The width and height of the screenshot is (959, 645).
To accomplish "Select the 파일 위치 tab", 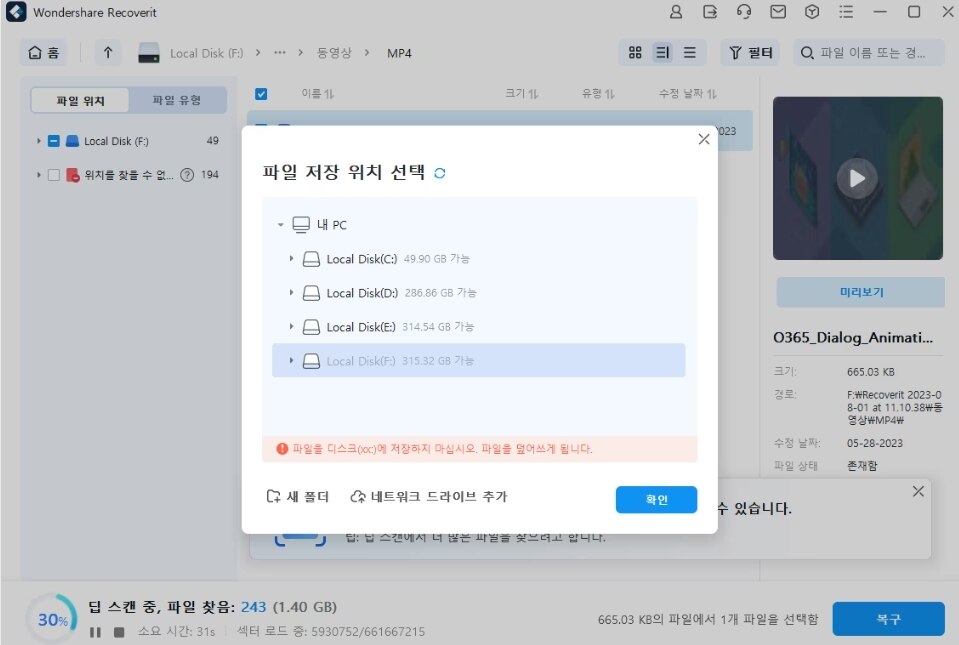I will coord(80,100).
